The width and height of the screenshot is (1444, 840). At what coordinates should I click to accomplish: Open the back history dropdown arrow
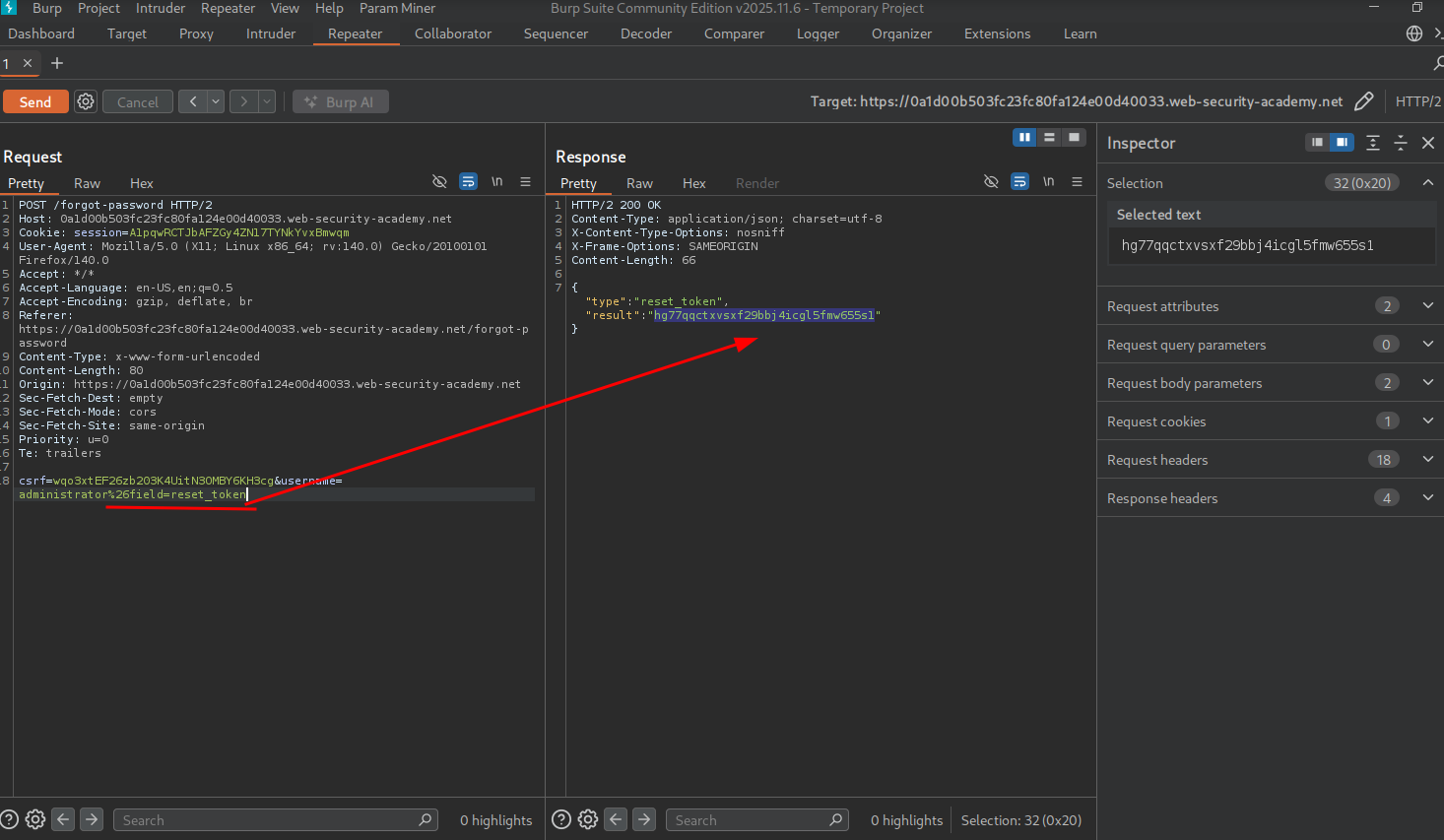coord(216,101)
